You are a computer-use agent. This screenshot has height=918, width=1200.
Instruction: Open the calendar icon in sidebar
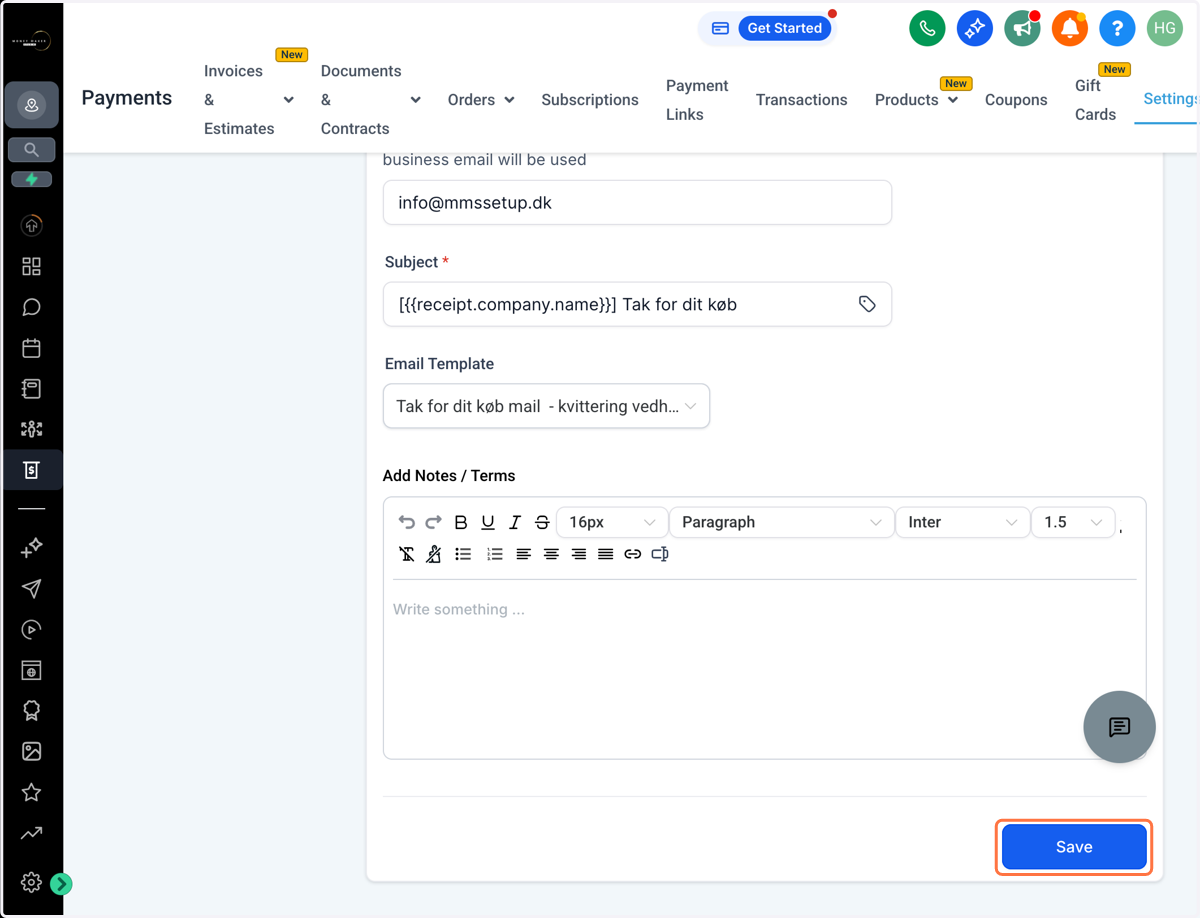[31, 348]
